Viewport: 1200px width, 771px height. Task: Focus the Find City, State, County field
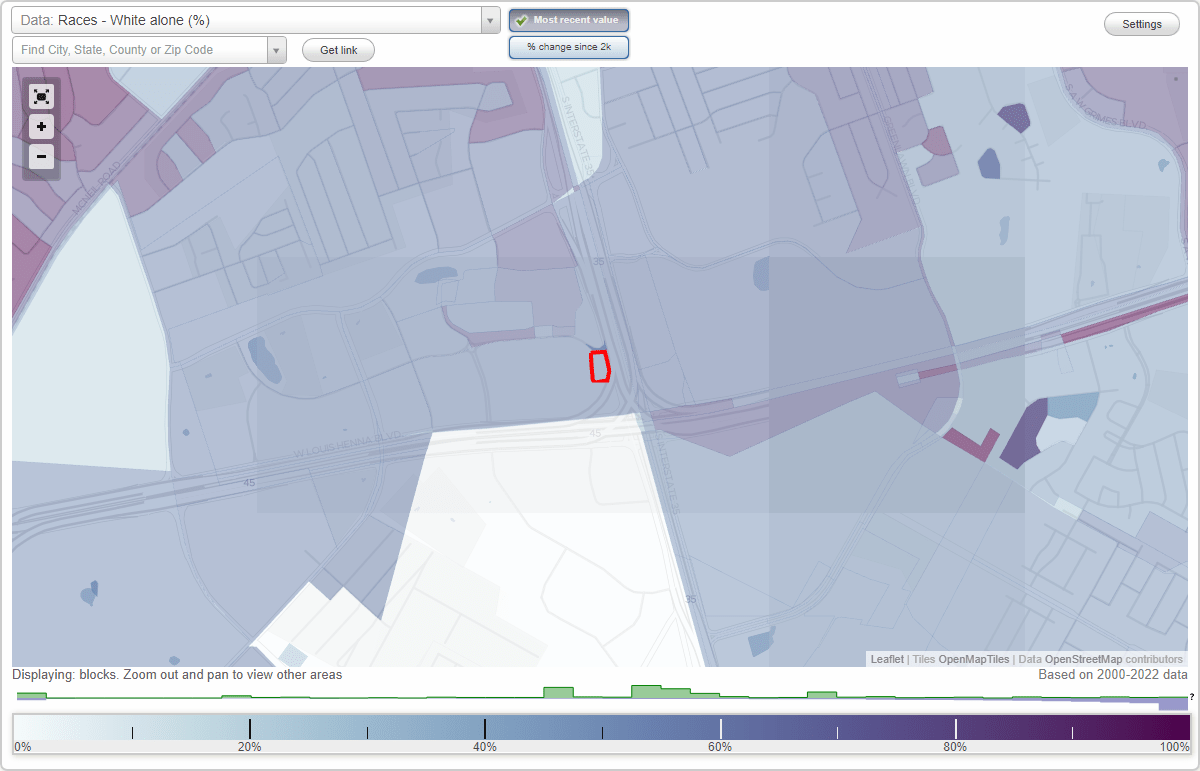tap(140, 50)
